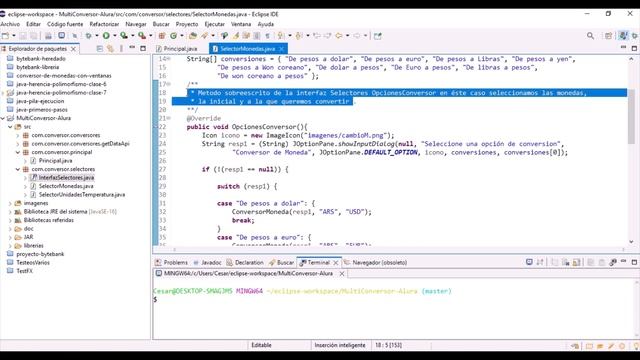
Task: Click the Open Perspective icon
Action: pos(608,36)
